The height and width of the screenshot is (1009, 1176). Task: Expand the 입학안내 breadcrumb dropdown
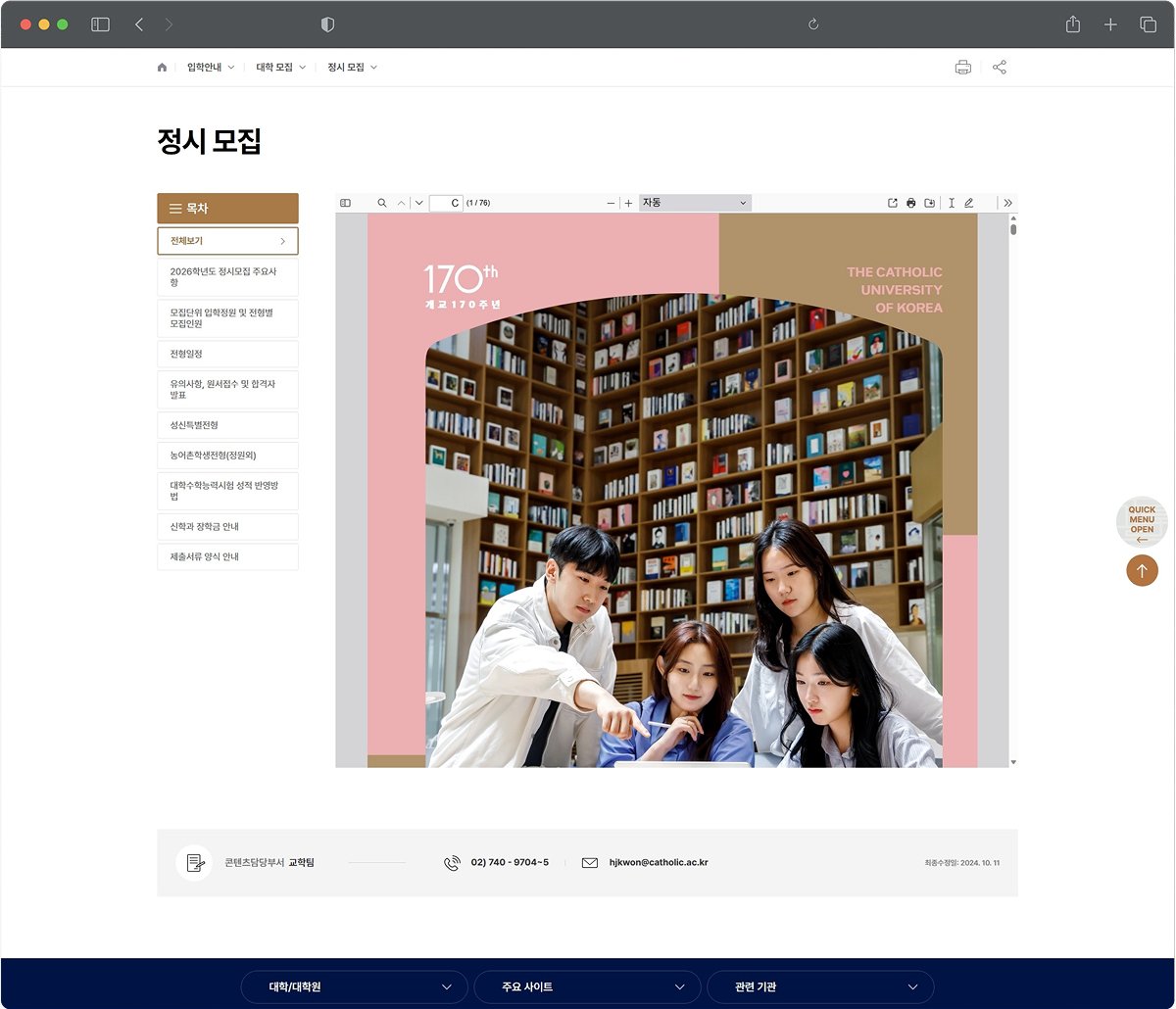point(211,68)
